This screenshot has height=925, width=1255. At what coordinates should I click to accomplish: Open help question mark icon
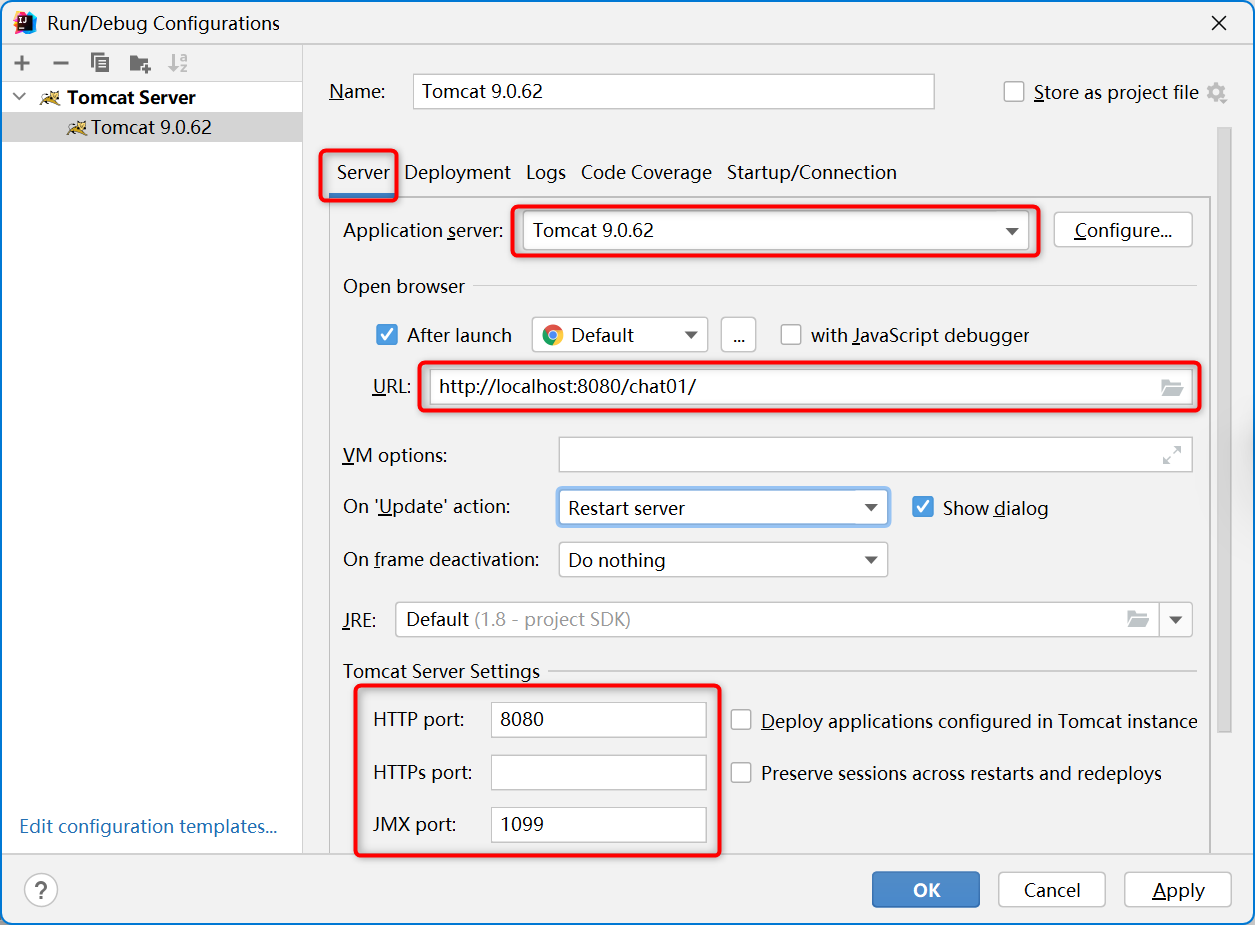(41, 889)
